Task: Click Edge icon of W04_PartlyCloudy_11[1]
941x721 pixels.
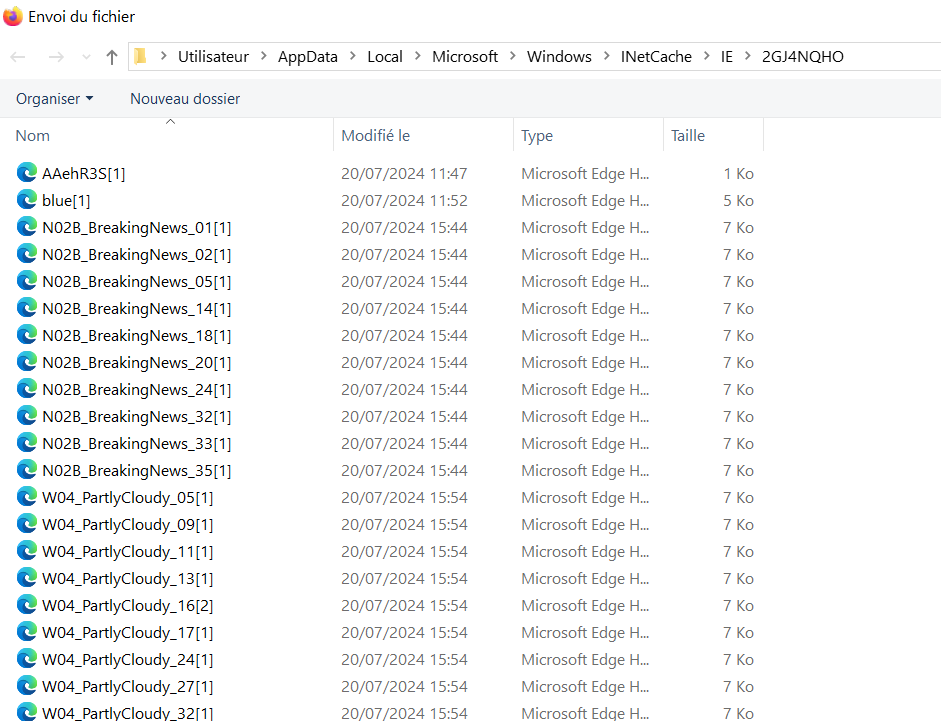Action: [27, 551]
